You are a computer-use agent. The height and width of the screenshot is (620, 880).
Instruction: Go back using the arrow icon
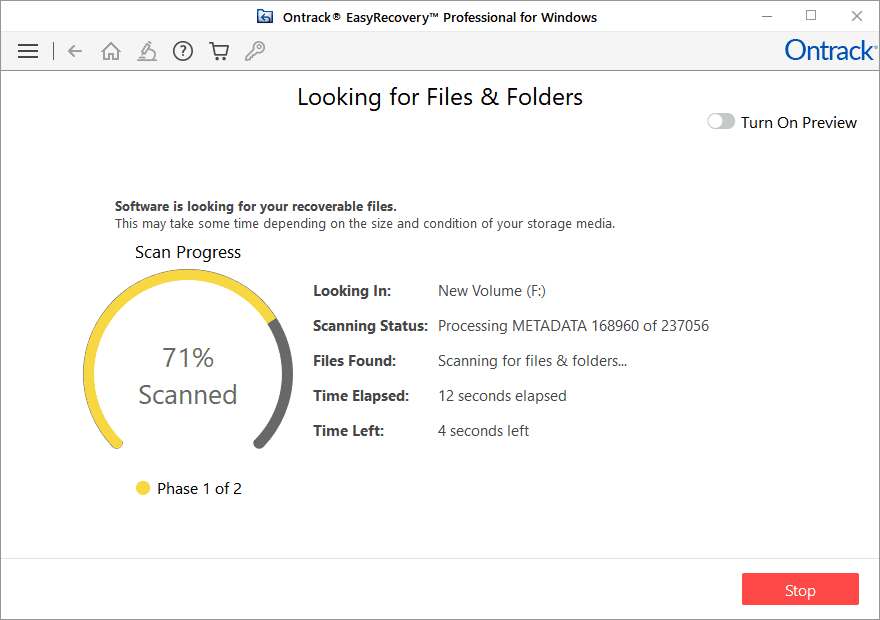(75, 51)
